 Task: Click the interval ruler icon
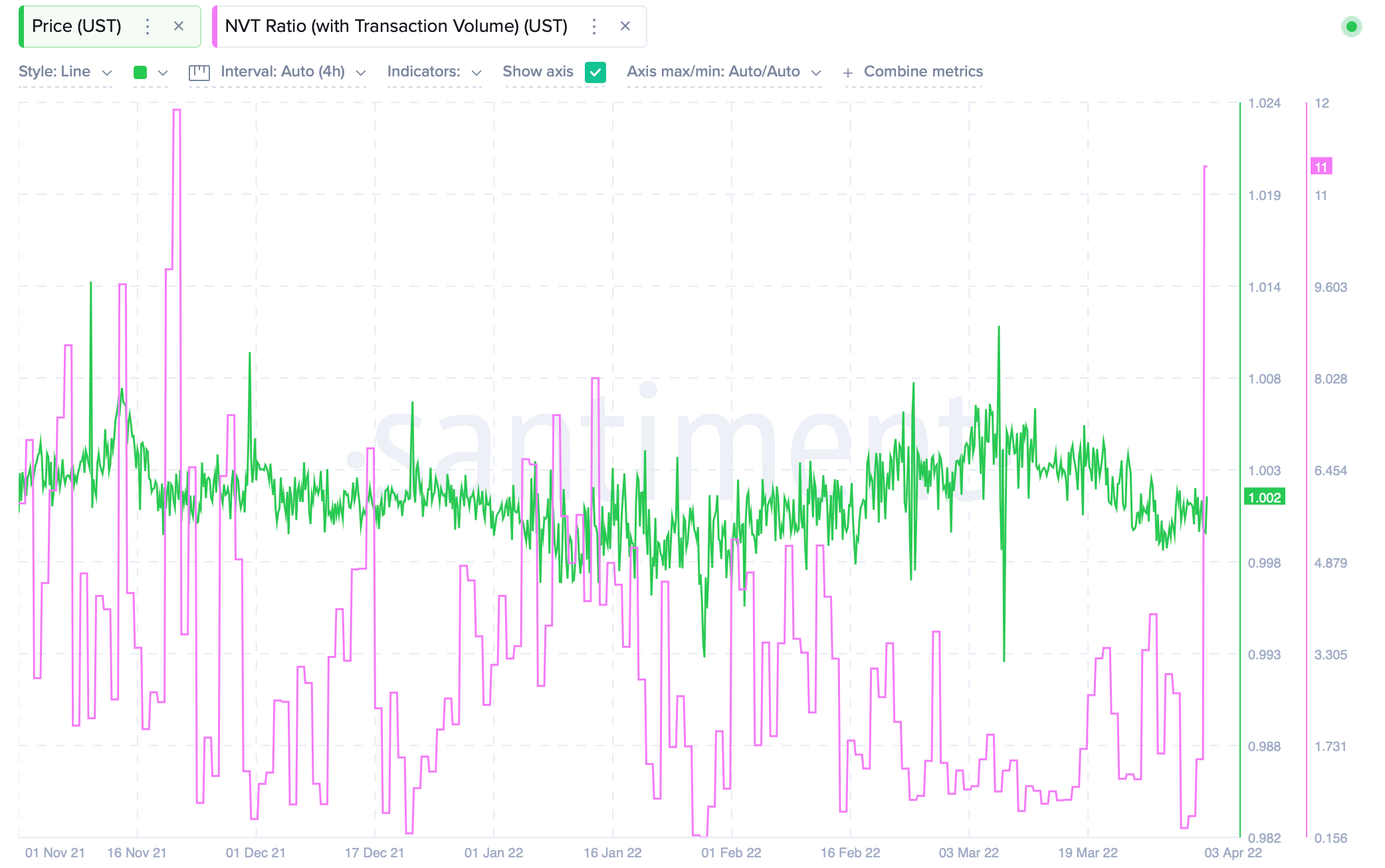[199, 72]
